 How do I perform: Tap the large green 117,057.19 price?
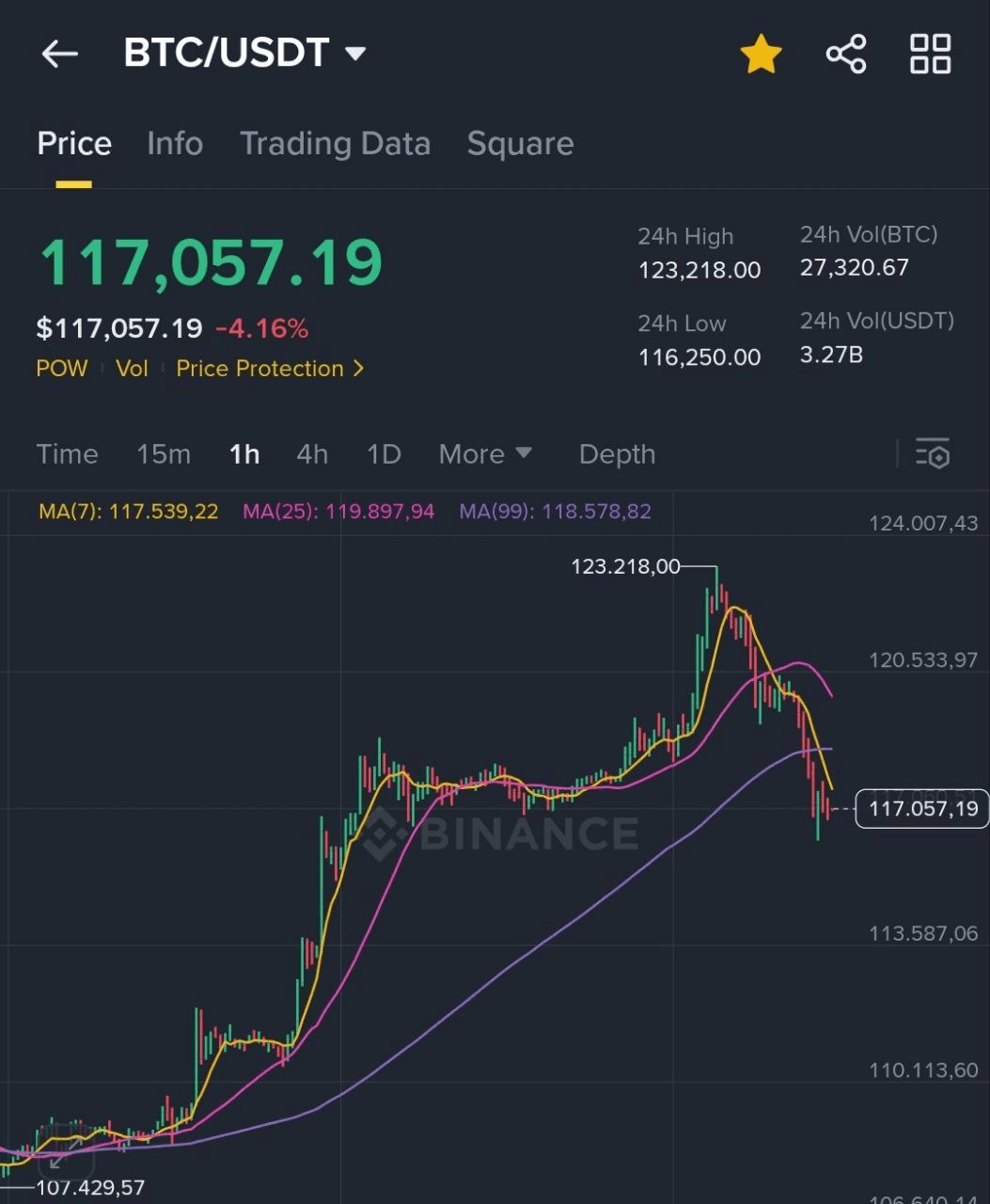211,262
